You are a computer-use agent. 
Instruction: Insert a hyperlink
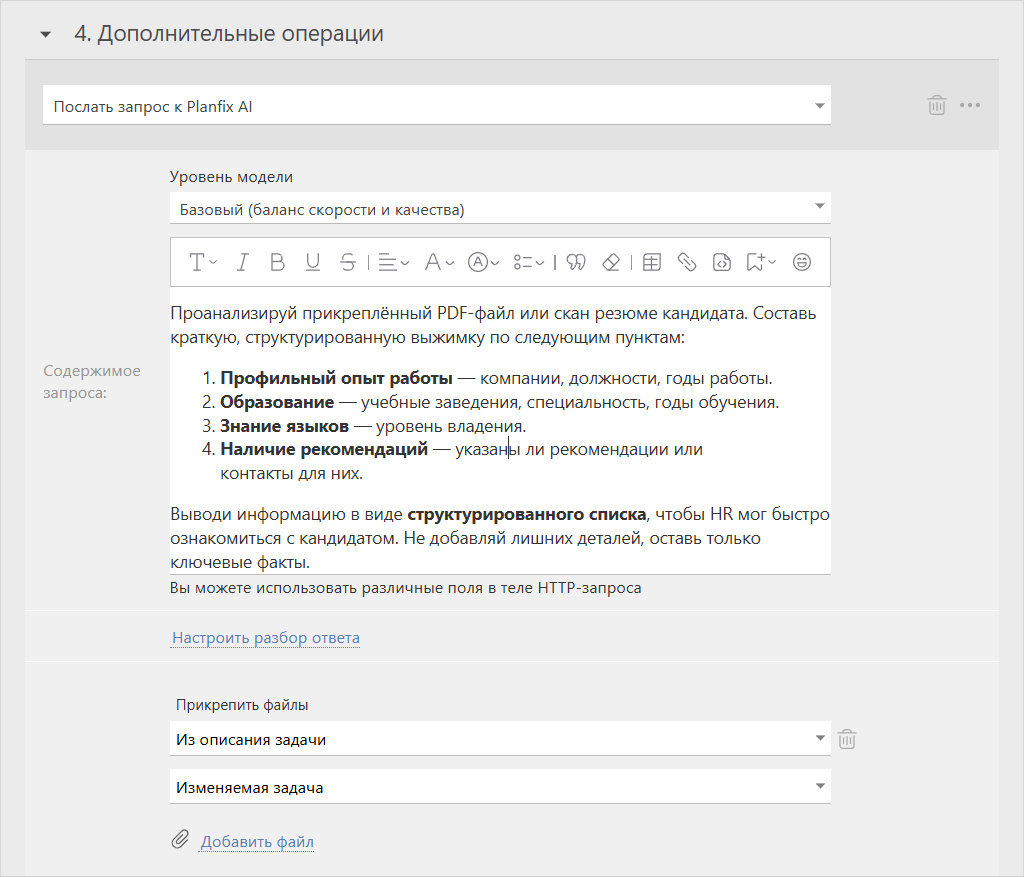coord(689,262)
